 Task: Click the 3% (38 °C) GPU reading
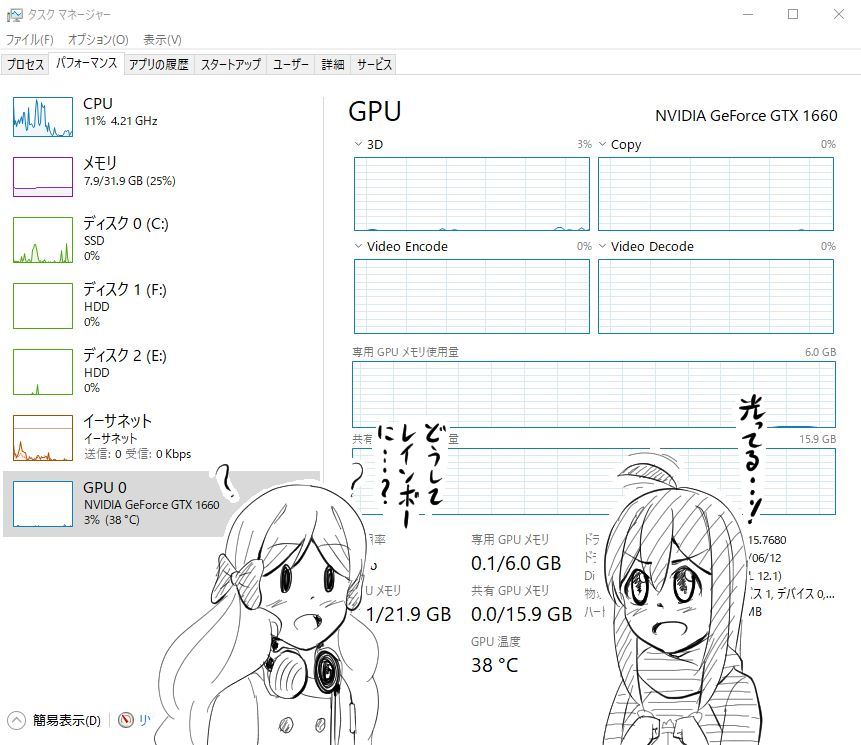pos(111,520)
